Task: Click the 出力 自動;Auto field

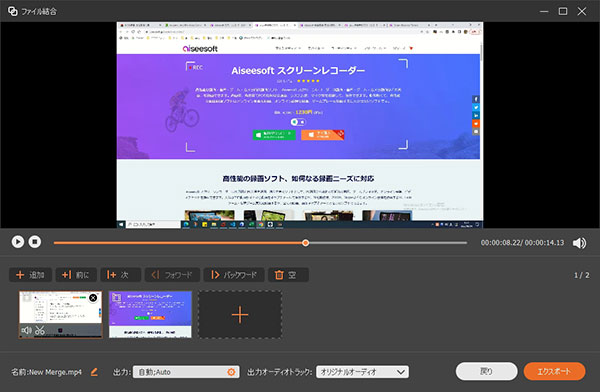Action: pyautogui.click(x=186, y=372)
